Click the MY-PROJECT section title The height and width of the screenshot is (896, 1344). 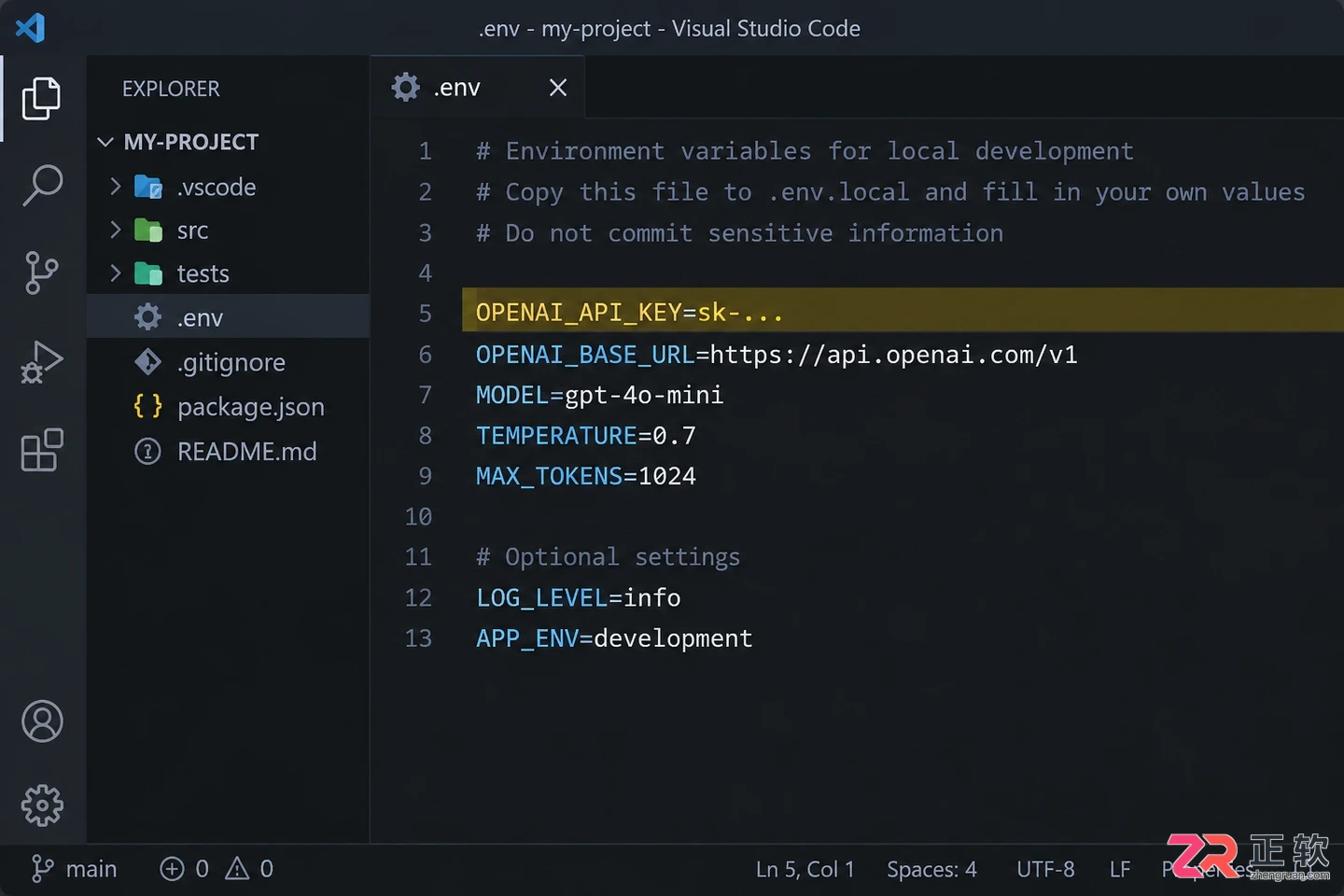click(x=190, y=142)
